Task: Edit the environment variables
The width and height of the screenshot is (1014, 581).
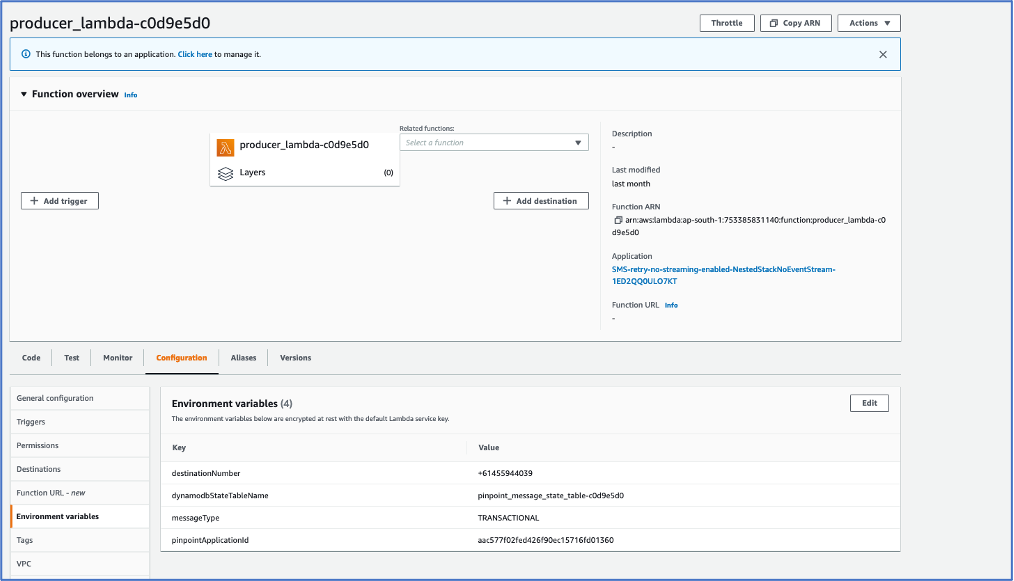Action: coord(869,403)
